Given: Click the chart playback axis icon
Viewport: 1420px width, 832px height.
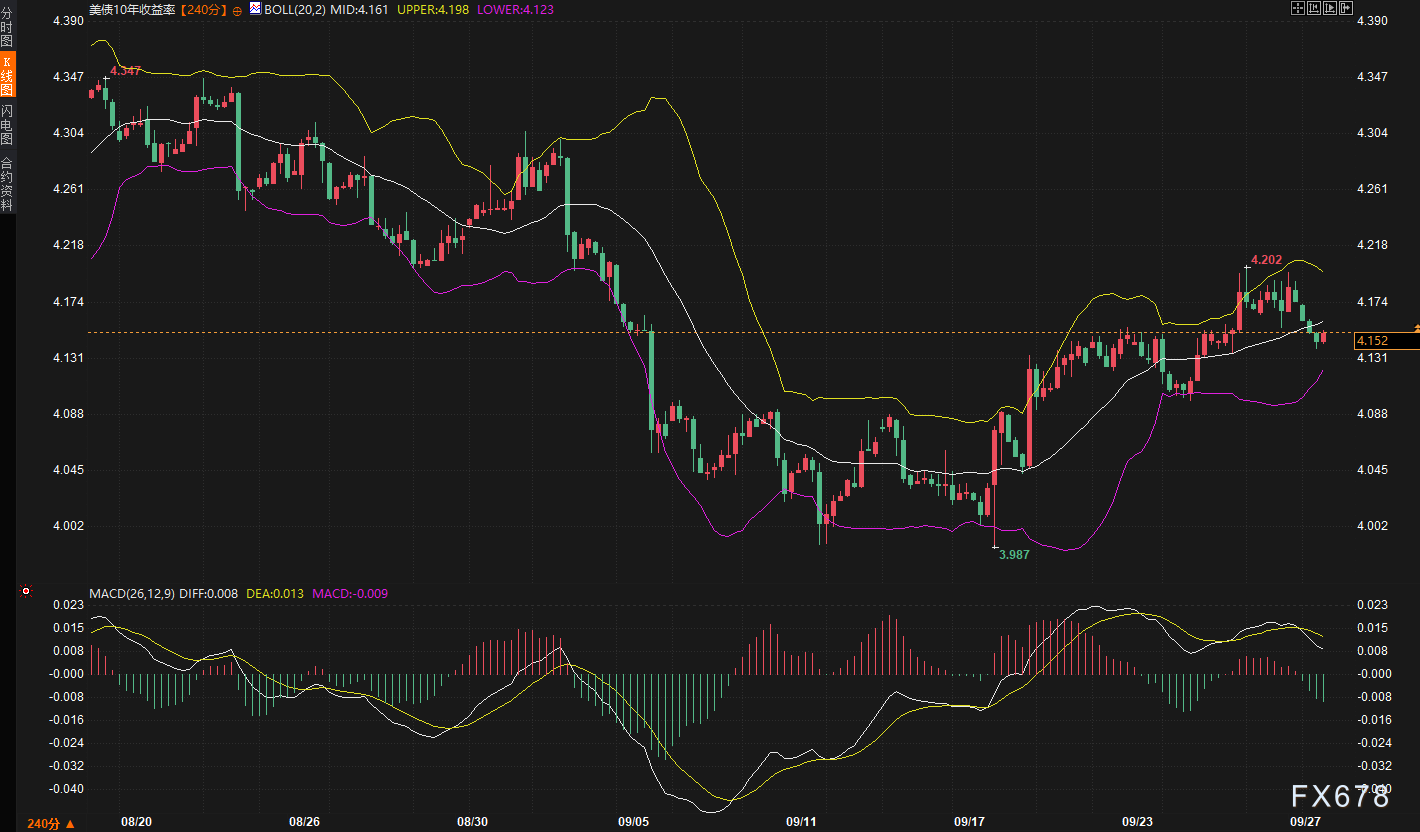Looking at the screenshot, I should (x=1330, y=9).
